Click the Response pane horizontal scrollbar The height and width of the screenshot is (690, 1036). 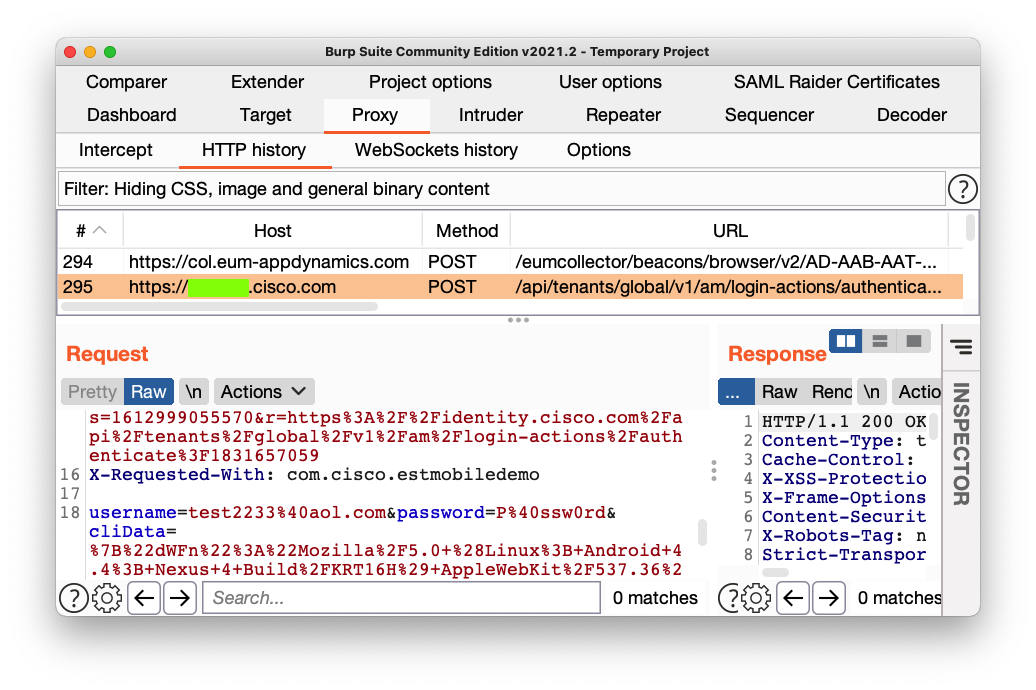pos(776,572)
